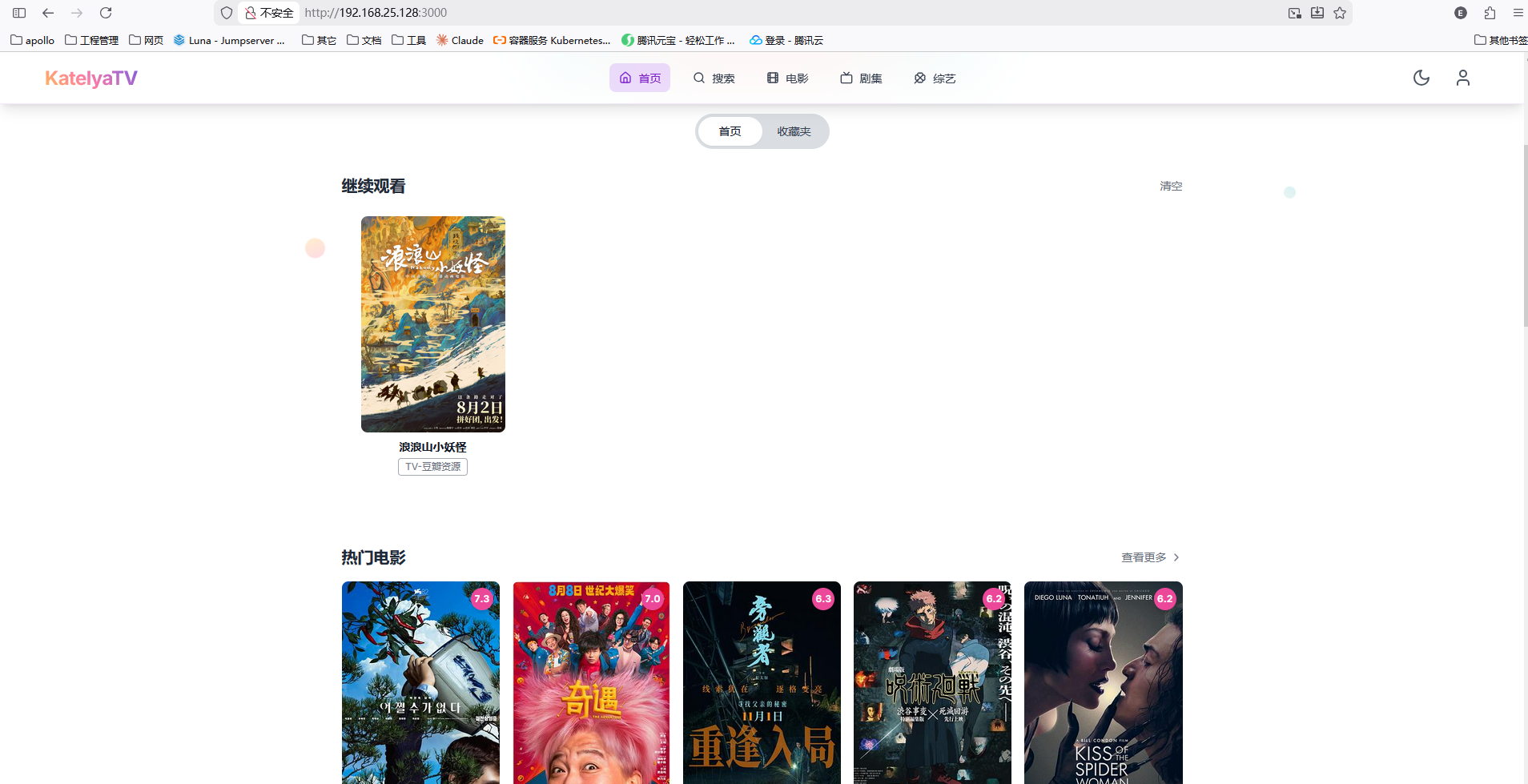The width and height of the screenshot is (1528, 784).
Task: Click the 6.2 badge on Spider Woman poster
Action: 1165,599
